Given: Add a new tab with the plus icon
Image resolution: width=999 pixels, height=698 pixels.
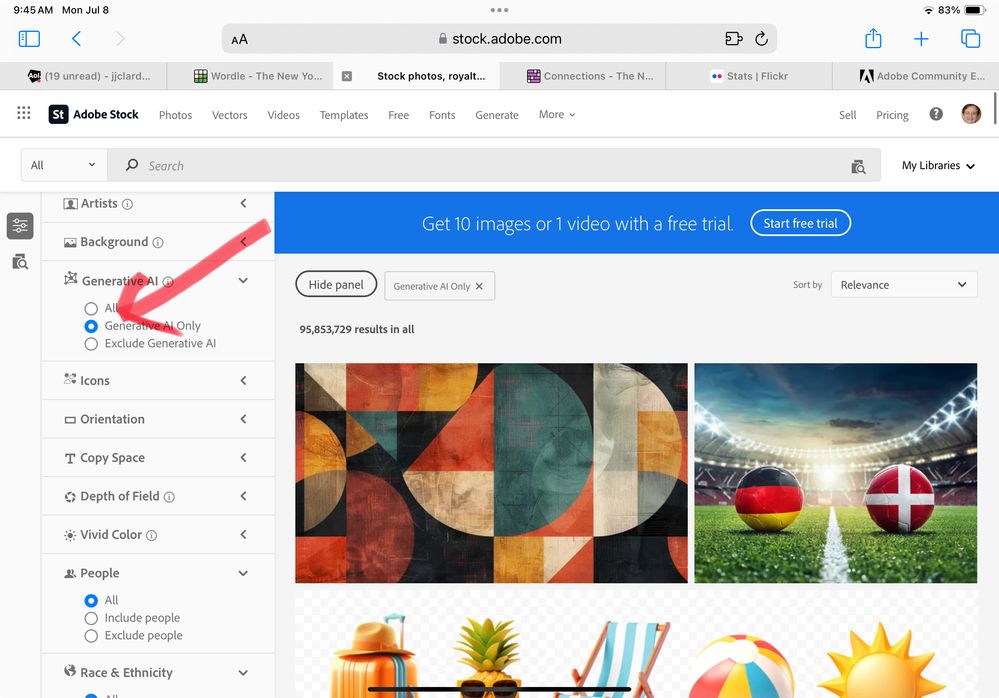Looking at the screenshot, I should point(921,39).
